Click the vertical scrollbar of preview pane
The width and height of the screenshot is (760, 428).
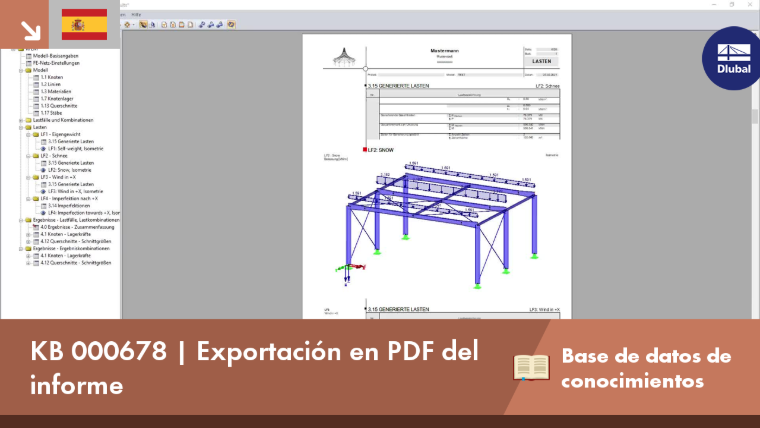[x=754, y=174]
